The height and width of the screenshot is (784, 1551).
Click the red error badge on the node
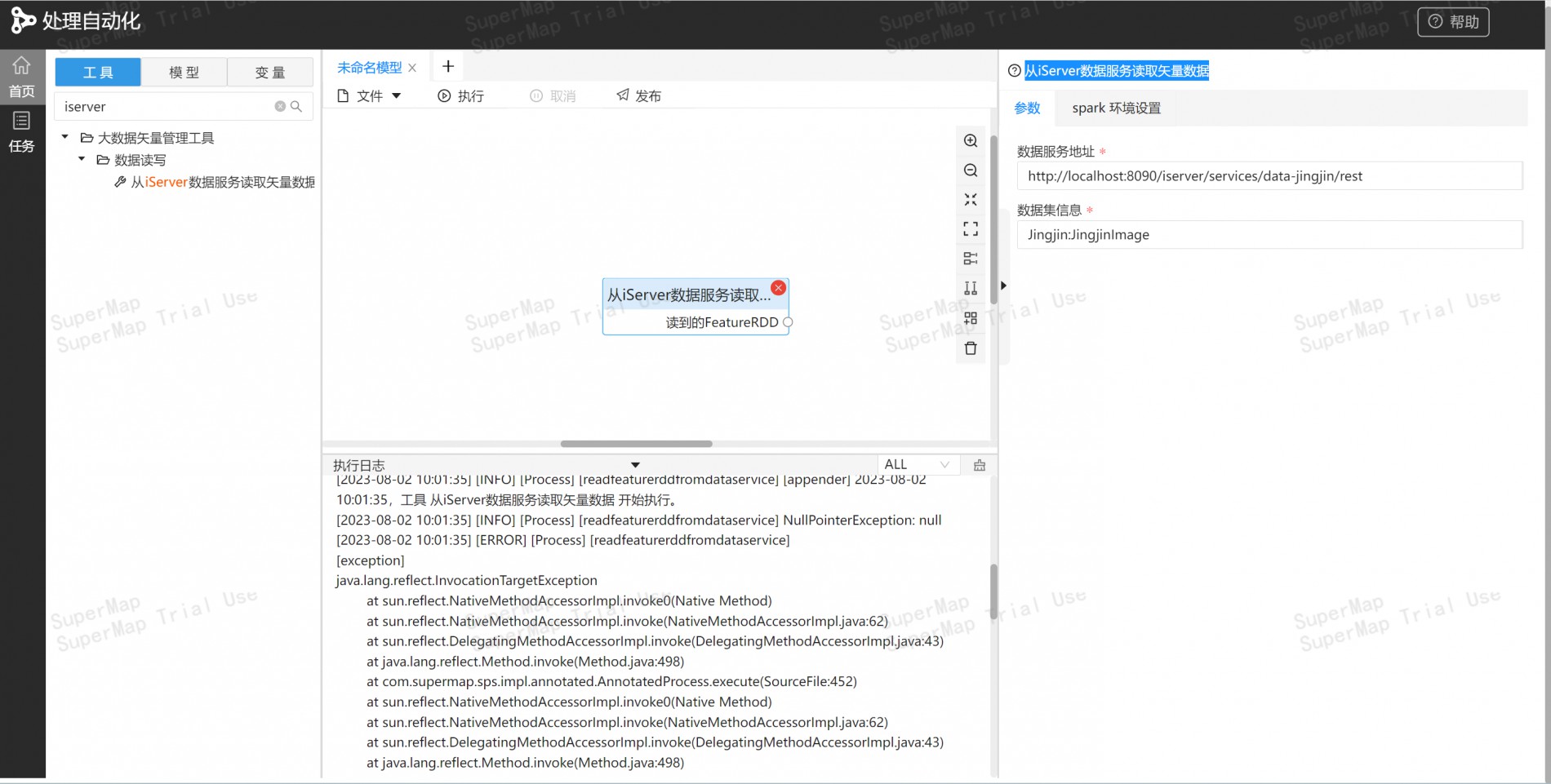click(779, 287)
